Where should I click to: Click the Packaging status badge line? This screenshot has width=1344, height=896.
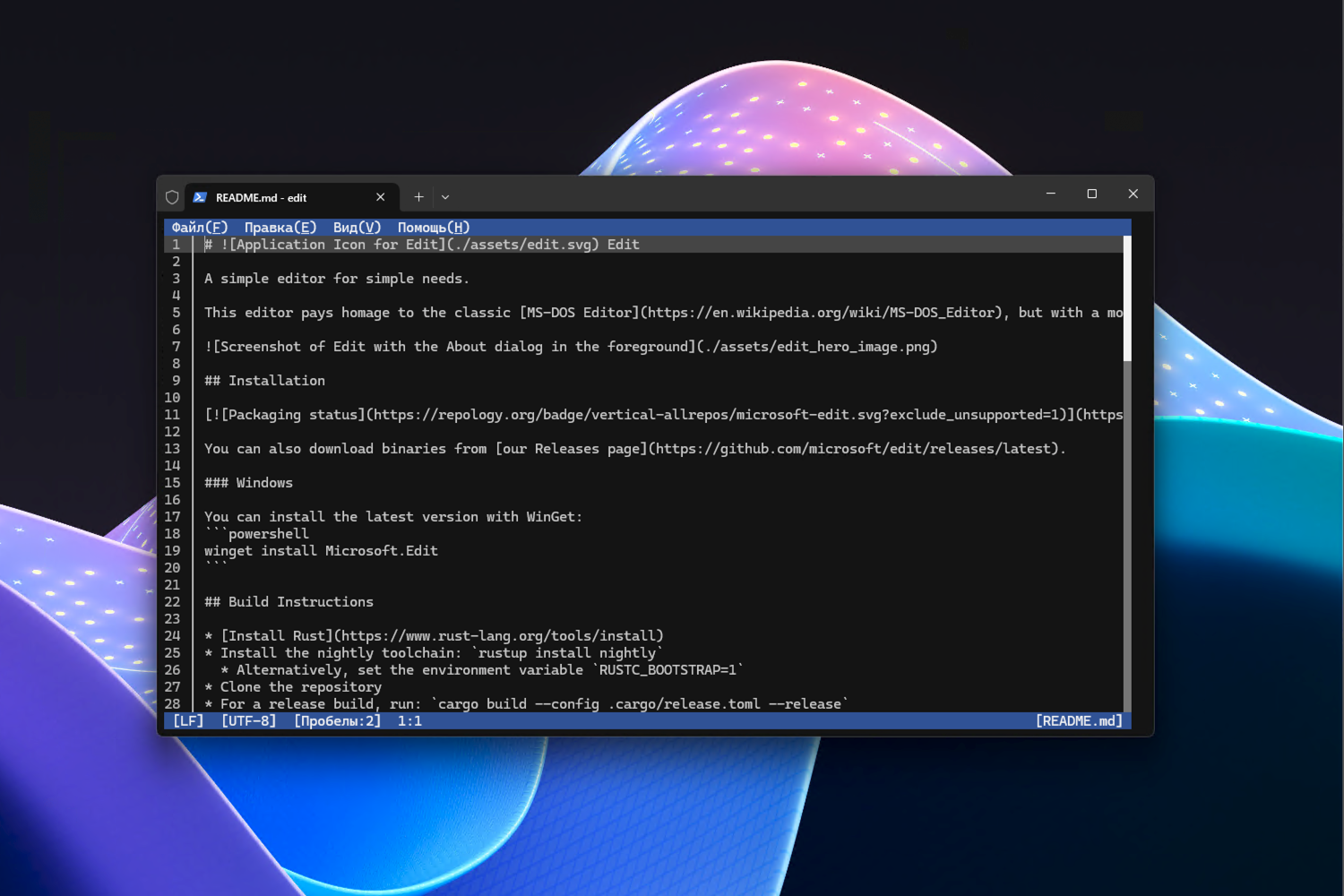[x=664, y=415]
